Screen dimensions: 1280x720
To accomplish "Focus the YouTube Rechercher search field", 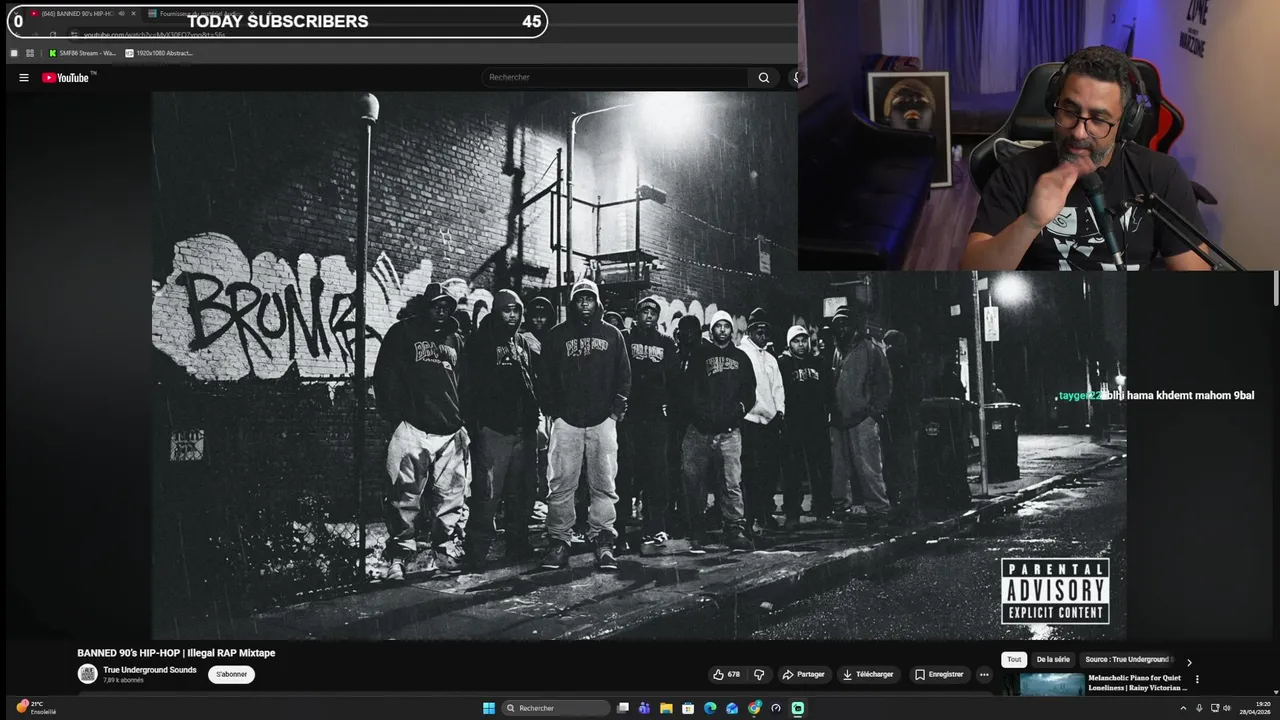I will [x=615, y=77].
